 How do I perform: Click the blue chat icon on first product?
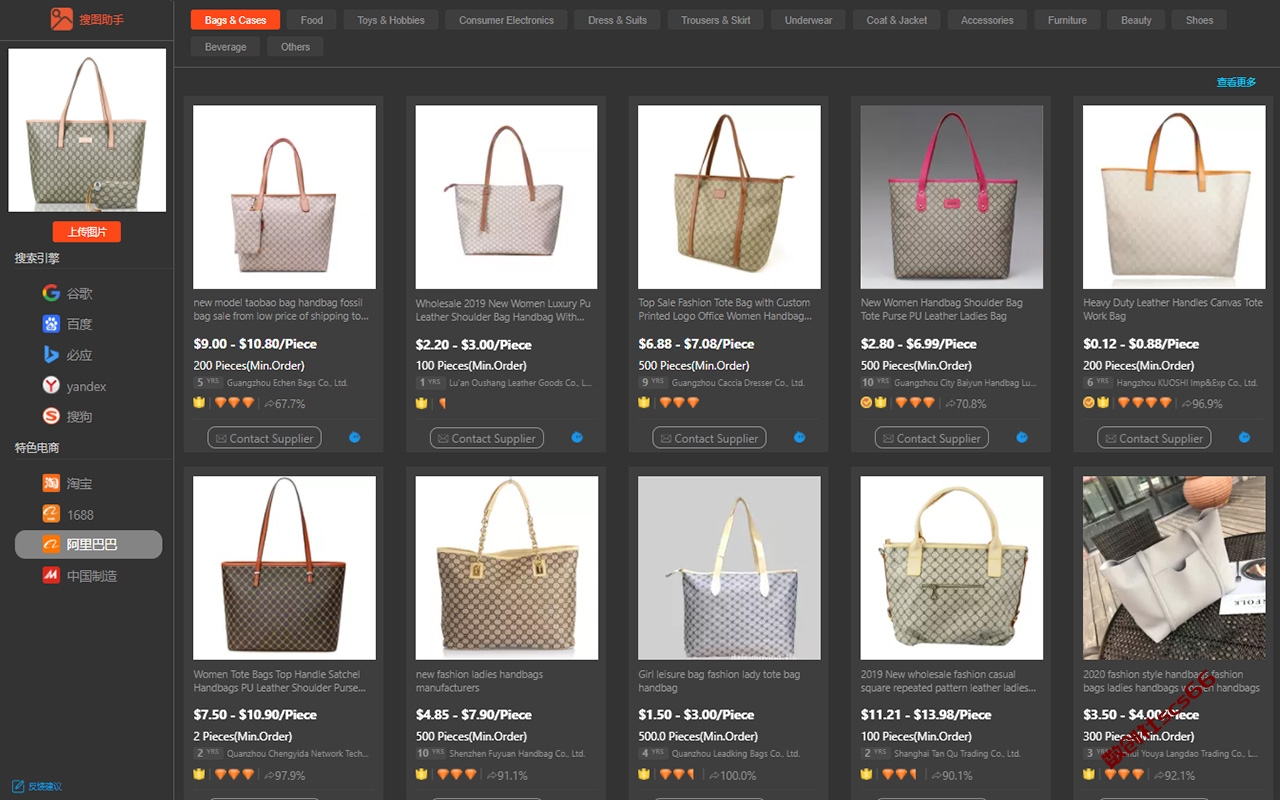355,437
